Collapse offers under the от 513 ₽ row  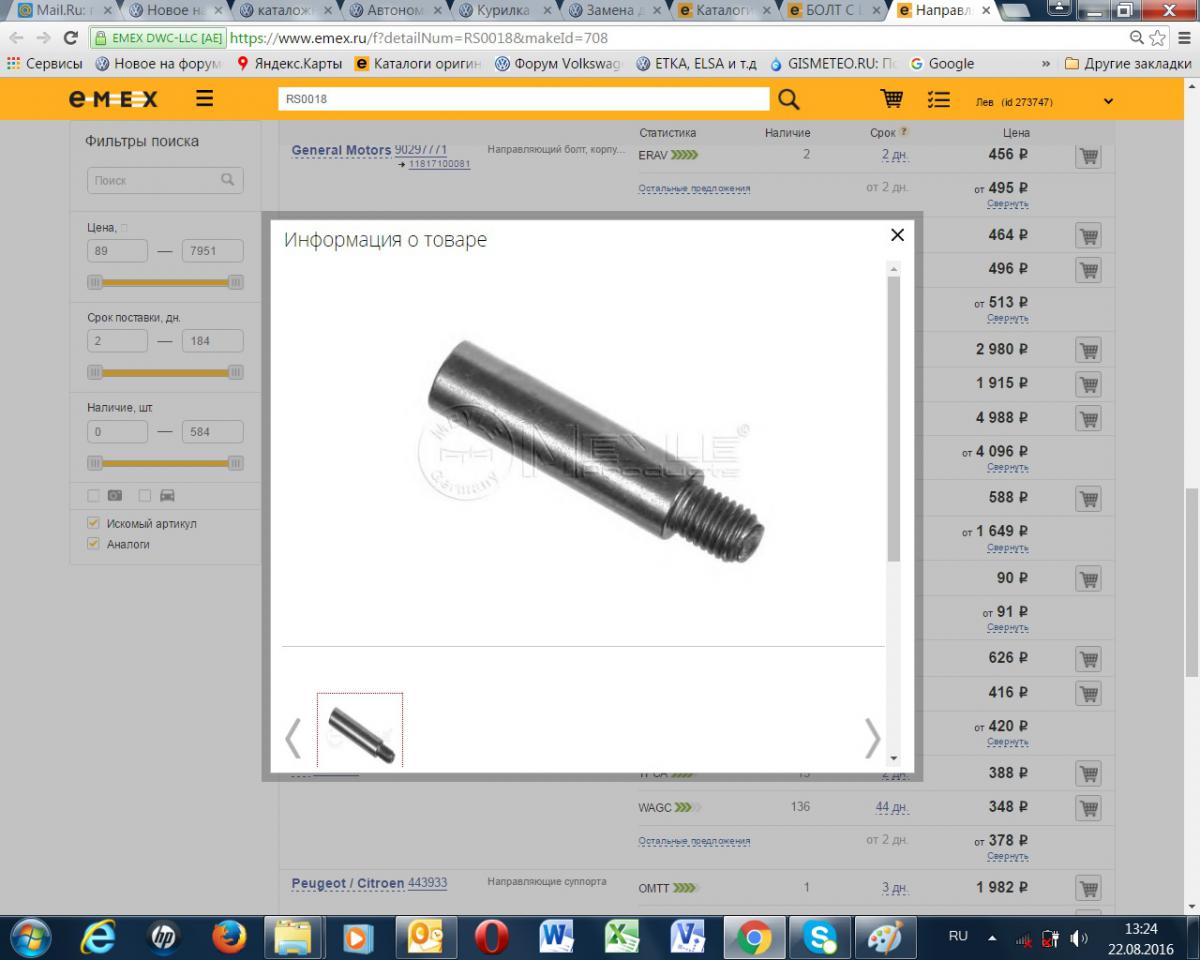click(x=1007, y=318)
